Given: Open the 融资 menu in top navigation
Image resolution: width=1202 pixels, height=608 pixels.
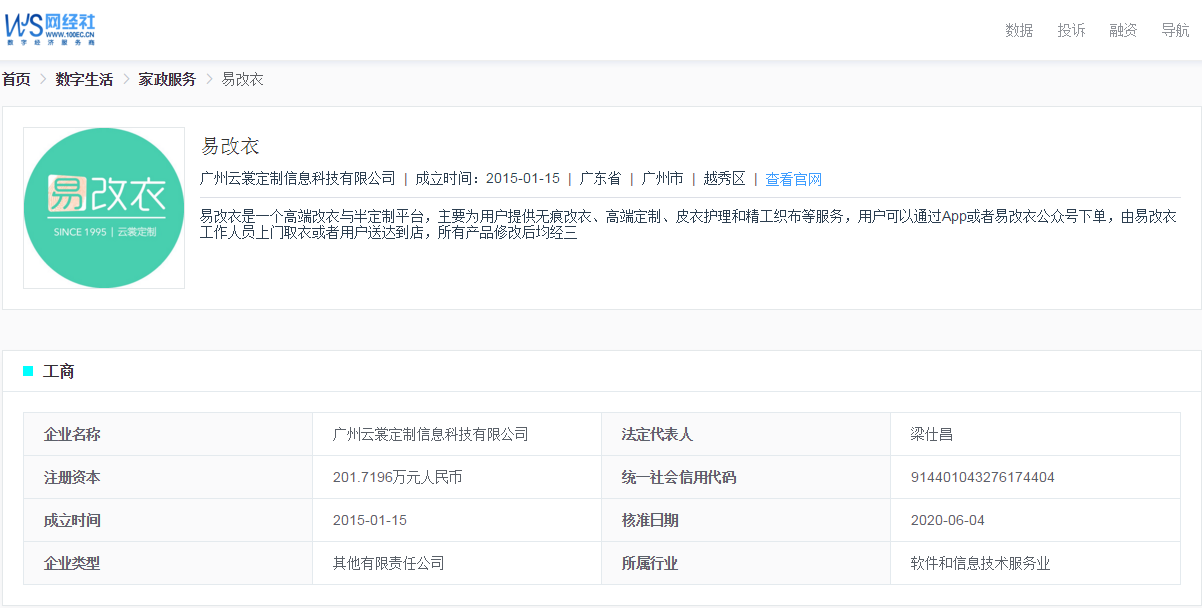Looking at the screenshot, I should 1123,30.
